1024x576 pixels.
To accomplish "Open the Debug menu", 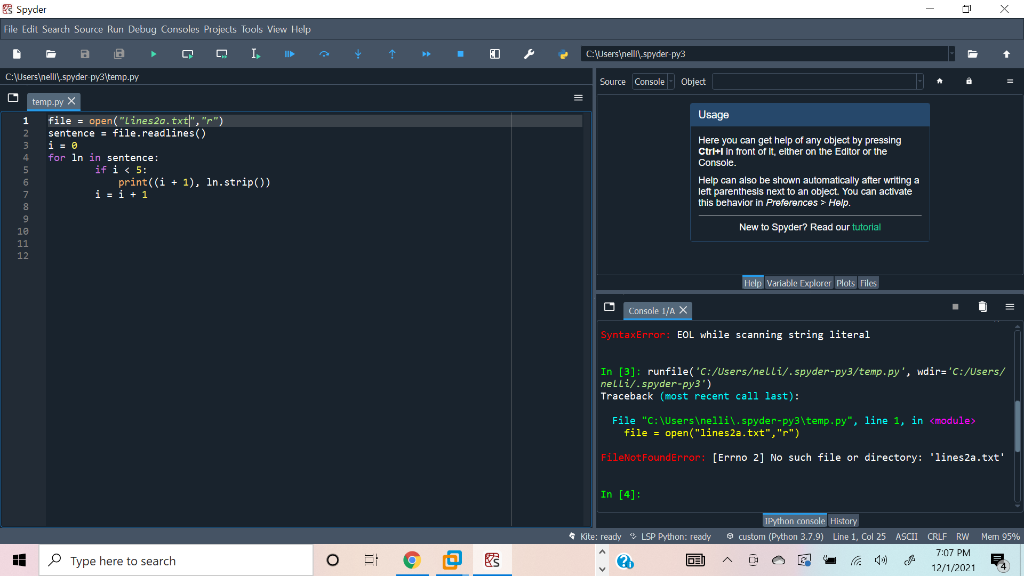I will [x=142, y=29].
